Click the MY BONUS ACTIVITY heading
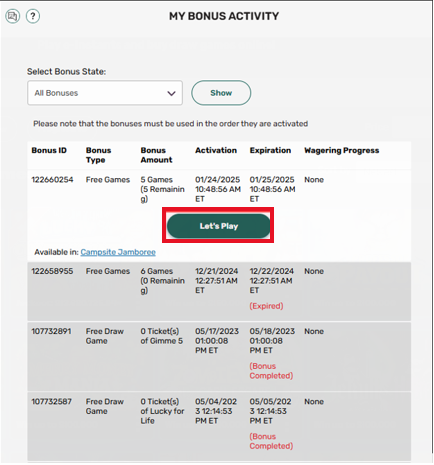 [x=224, y=16]
